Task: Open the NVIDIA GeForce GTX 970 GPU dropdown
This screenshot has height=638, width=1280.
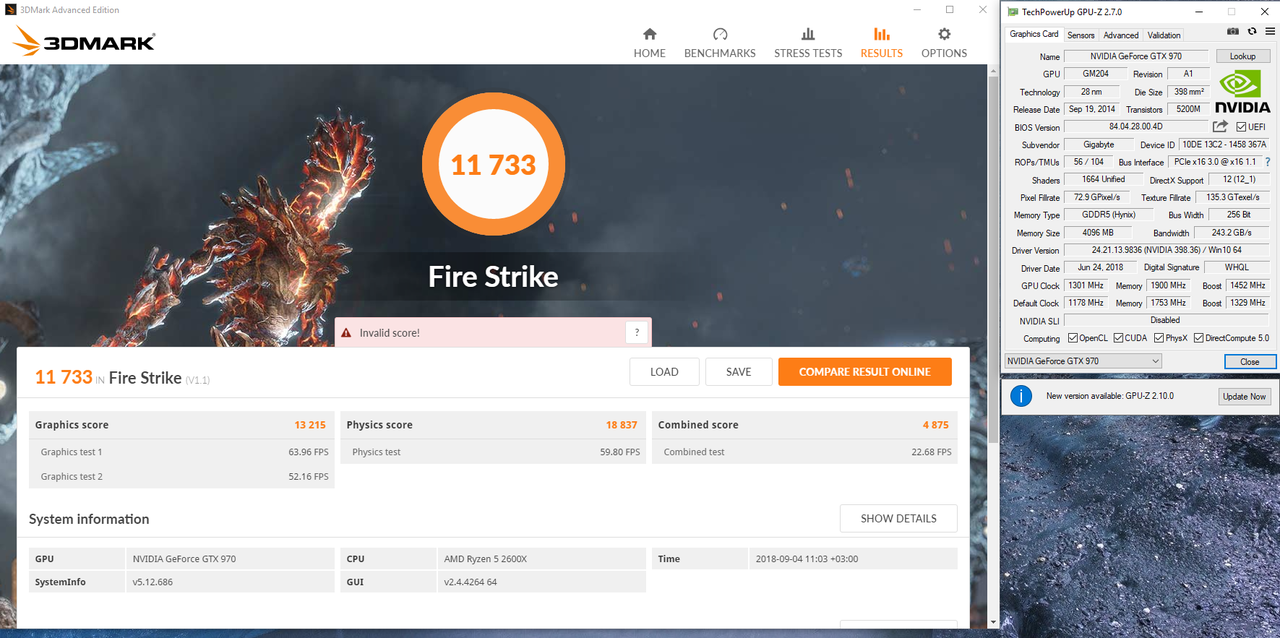Action: tap(1083, 361)
